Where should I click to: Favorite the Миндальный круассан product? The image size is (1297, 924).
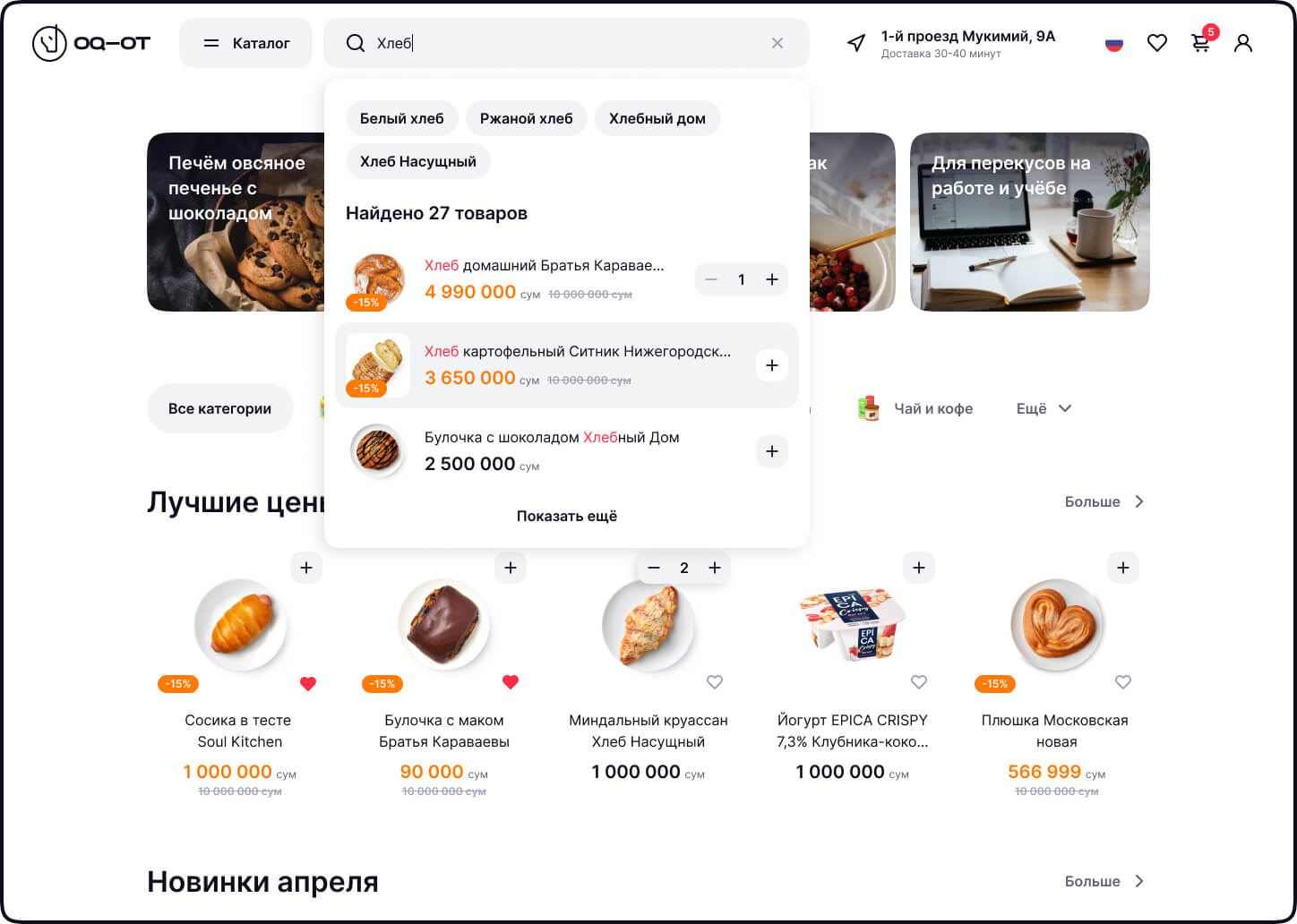pos(715,682)
